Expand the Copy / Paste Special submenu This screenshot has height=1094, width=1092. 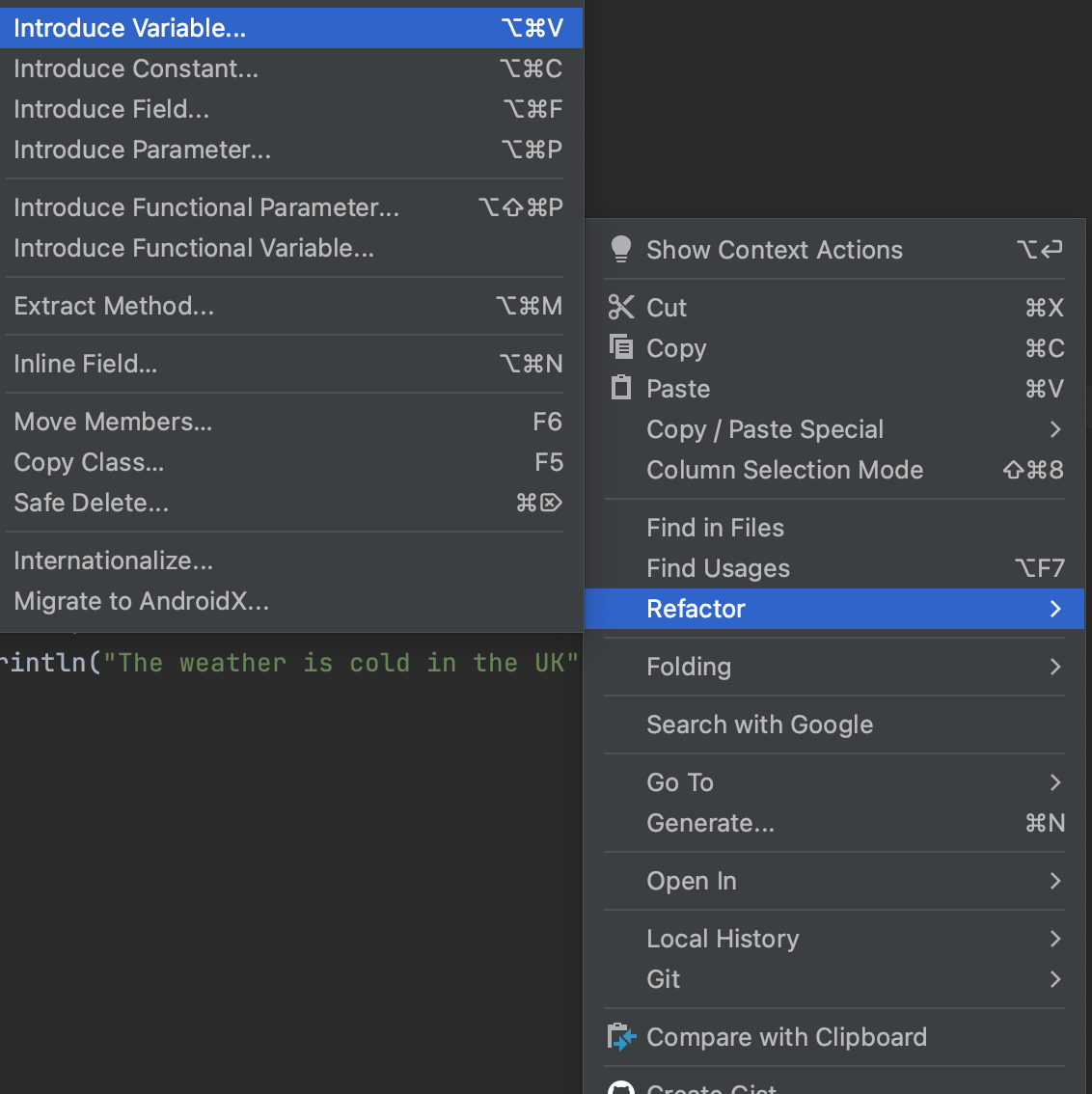(x=1055, y=429)
